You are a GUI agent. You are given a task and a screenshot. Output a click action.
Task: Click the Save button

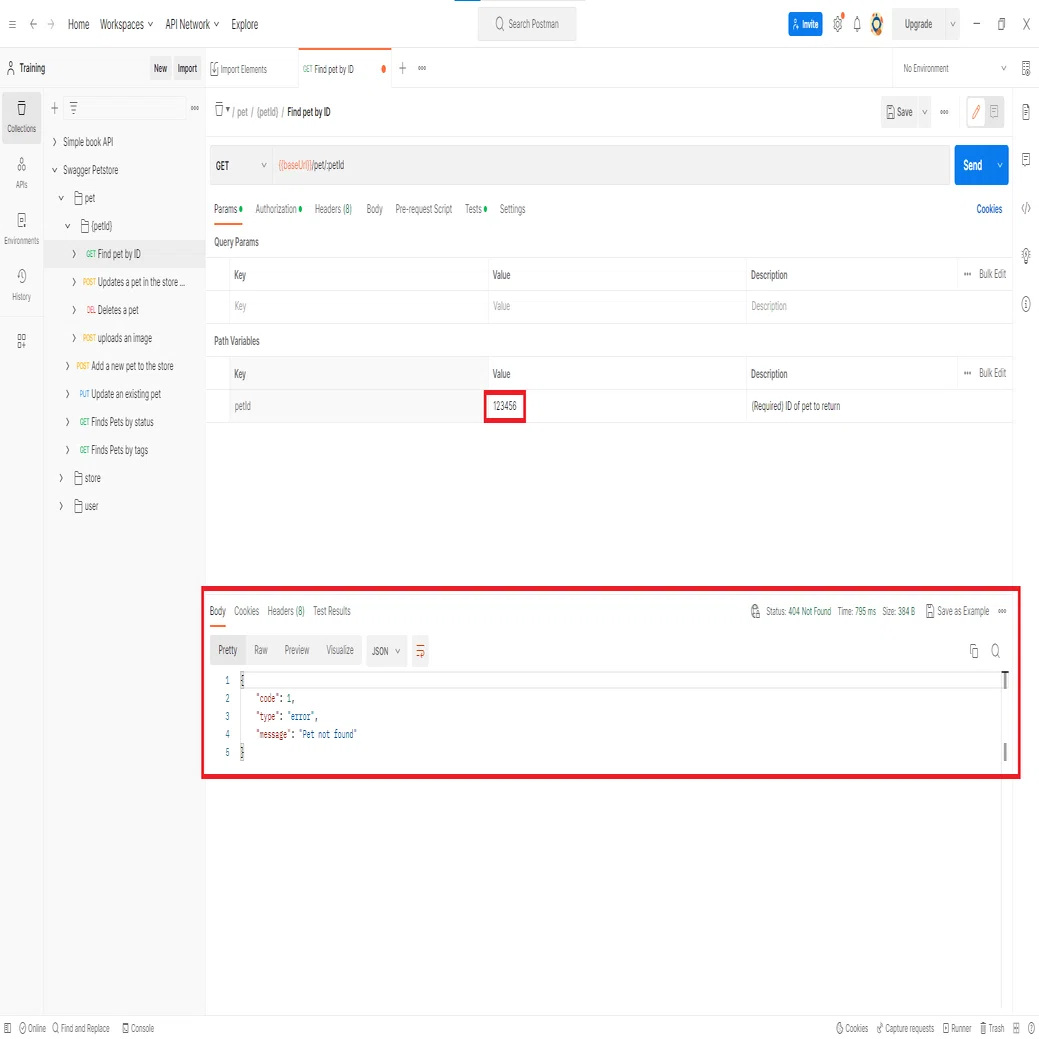coord(899,112)
